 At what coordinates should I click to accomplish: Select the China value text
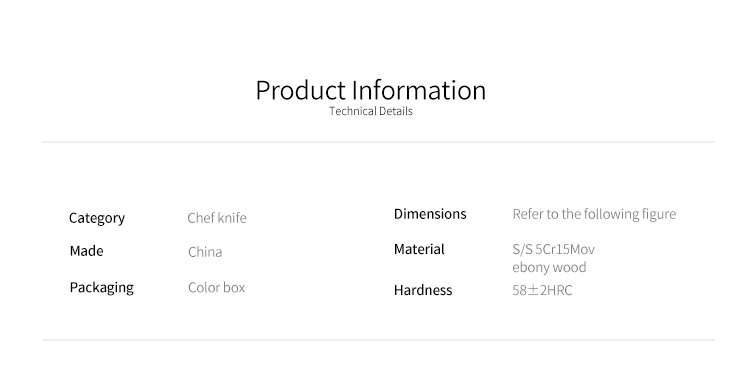pyautogui.click(x=205, y=252)
